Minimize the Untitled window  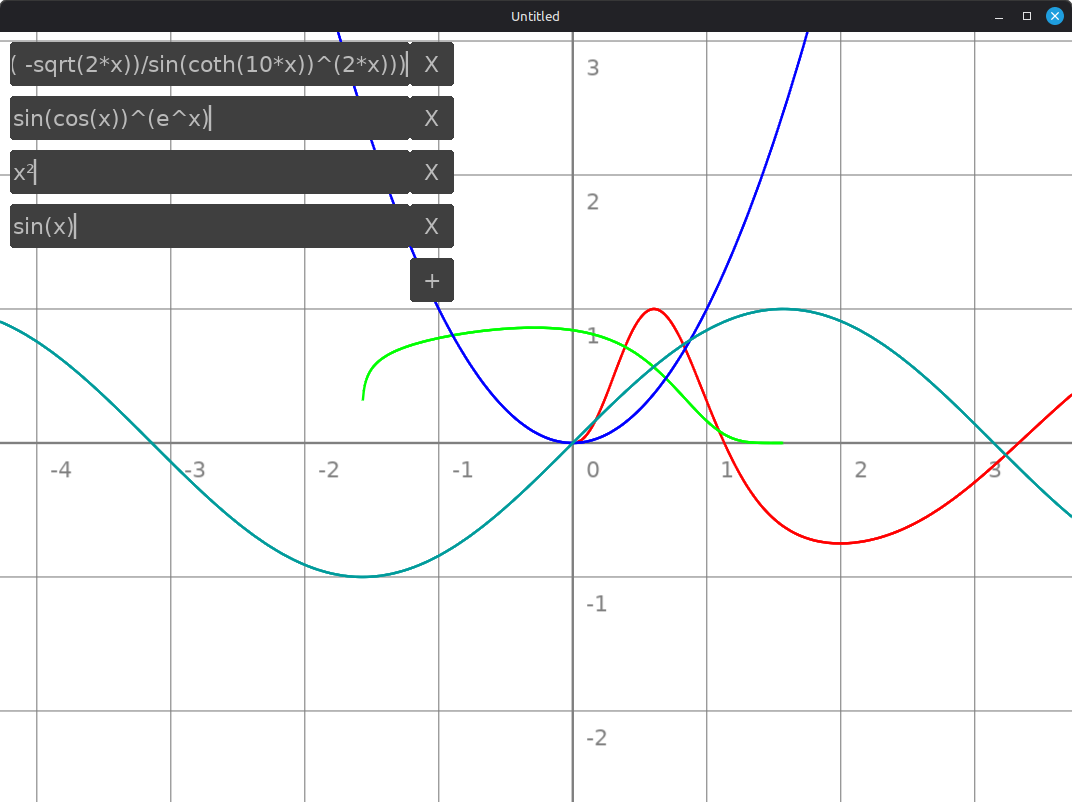998,16
